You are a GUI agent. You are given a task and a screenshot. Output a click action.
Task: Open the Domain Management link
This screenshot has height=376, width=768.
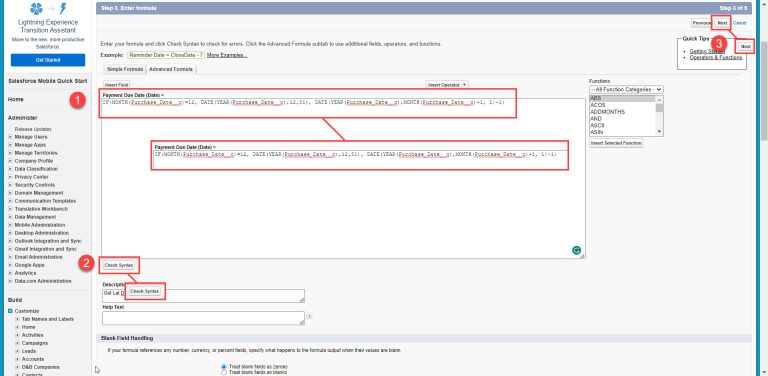(x=39, y=193)
